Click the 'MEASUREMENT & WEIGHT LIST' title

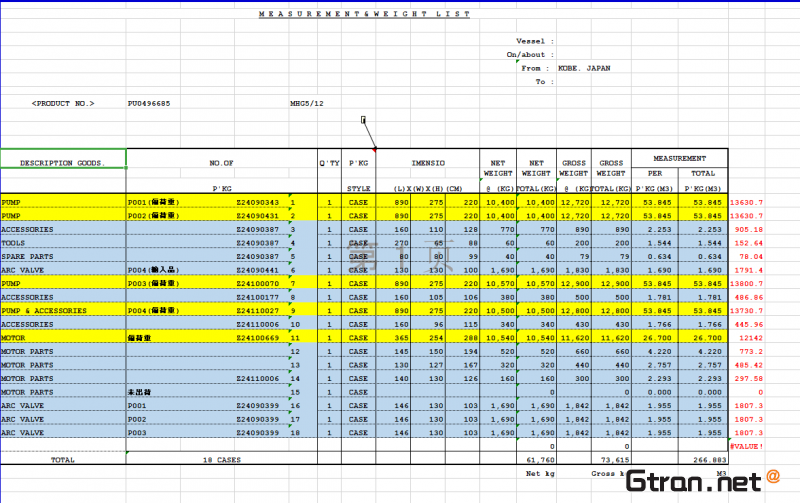(x=364, y=14)
